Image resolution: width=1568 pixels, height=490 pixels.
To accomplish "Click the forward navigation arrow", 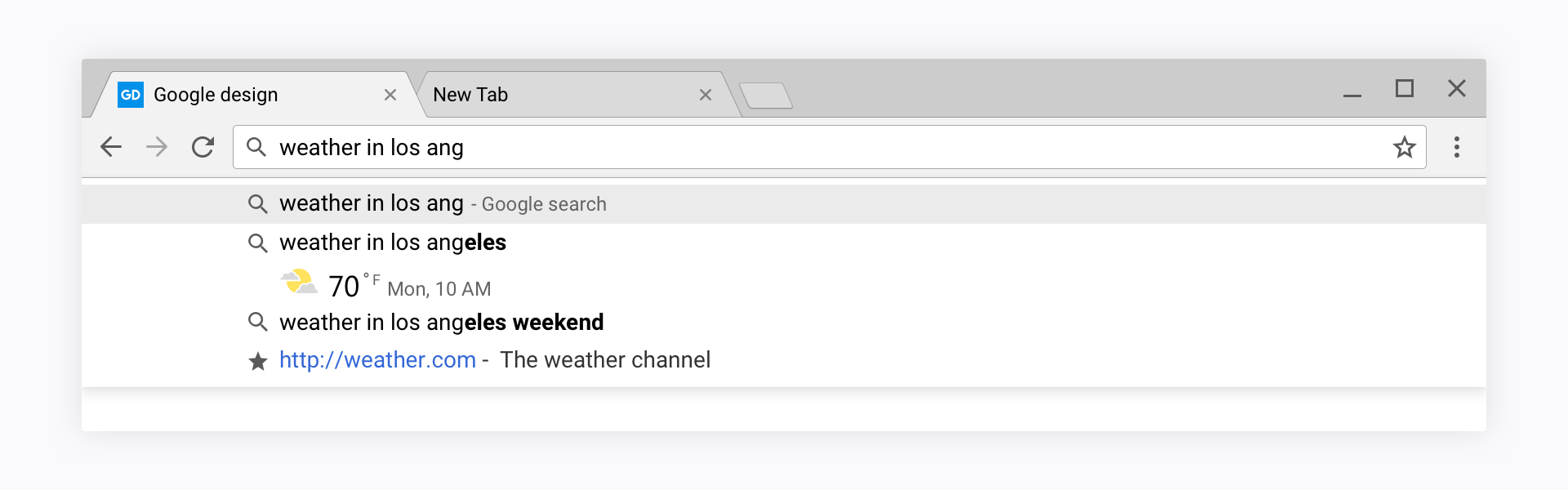I will pos(157,147).
